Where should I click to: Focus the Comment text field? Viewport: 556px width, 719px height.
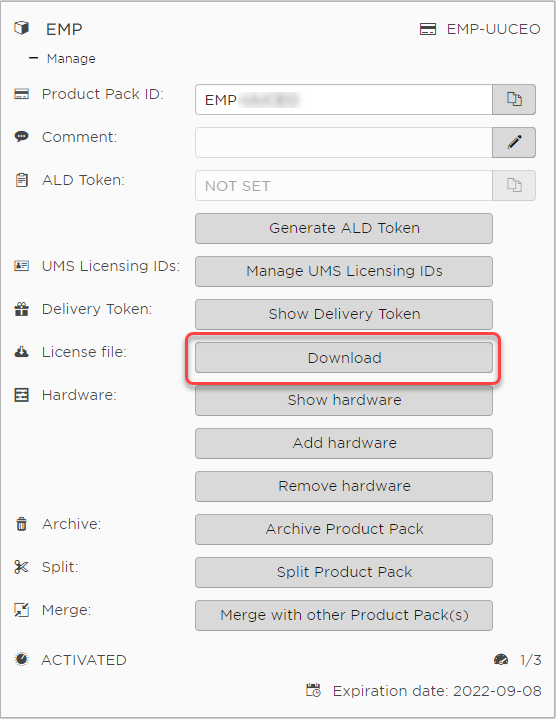point(344,143)
